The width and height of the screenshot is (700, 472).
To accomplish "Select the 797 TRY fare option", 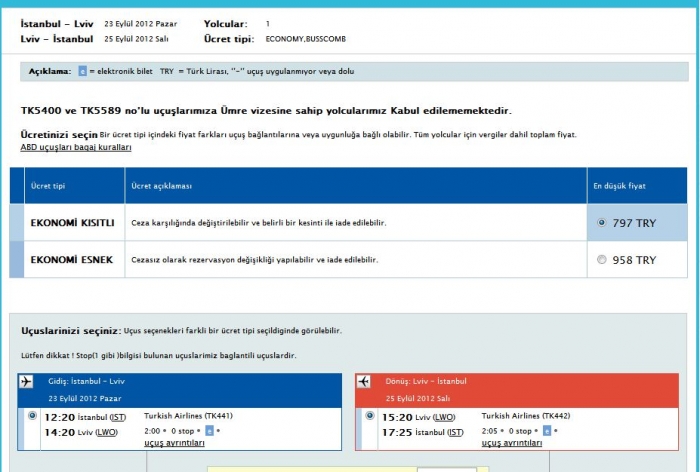I will pos(601,223).
